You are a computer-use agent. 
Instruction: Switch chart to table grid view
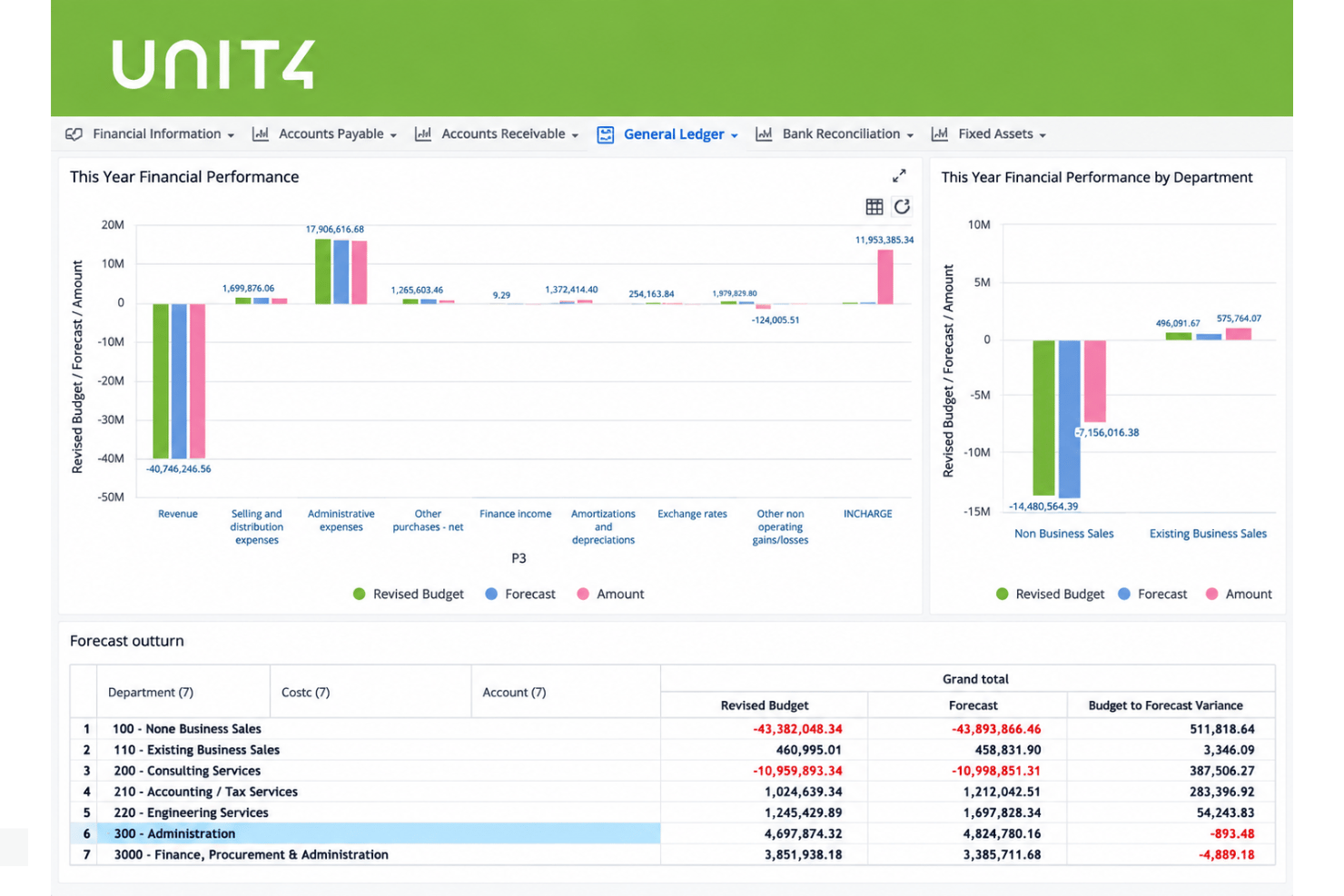[x=875, y=207]
